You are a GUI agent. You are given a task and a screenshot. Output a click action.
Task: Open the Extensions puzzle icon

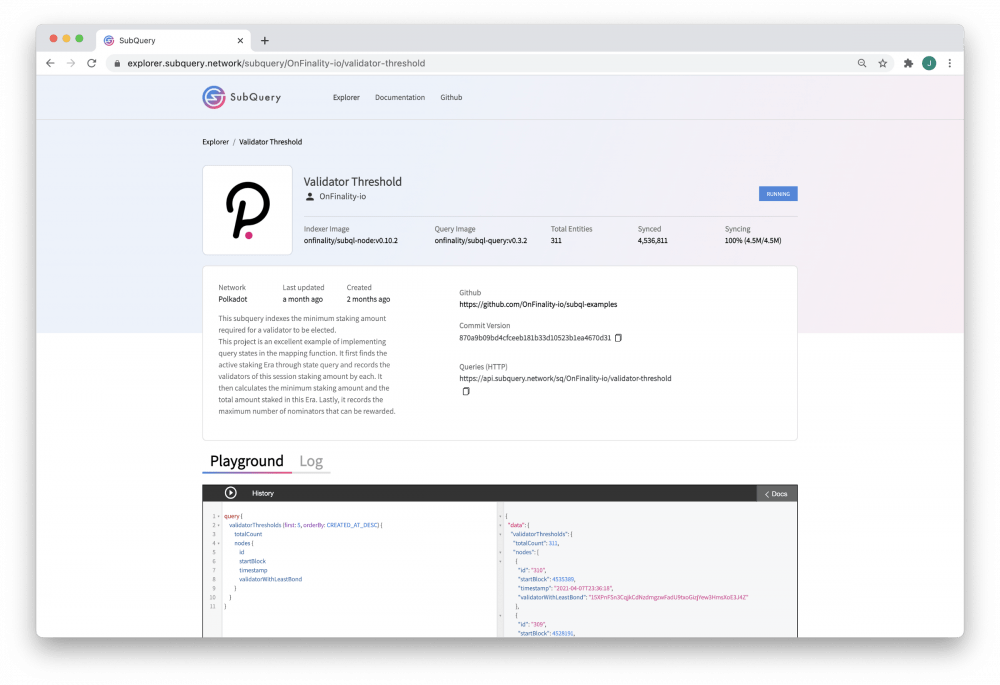click(908, 63)
